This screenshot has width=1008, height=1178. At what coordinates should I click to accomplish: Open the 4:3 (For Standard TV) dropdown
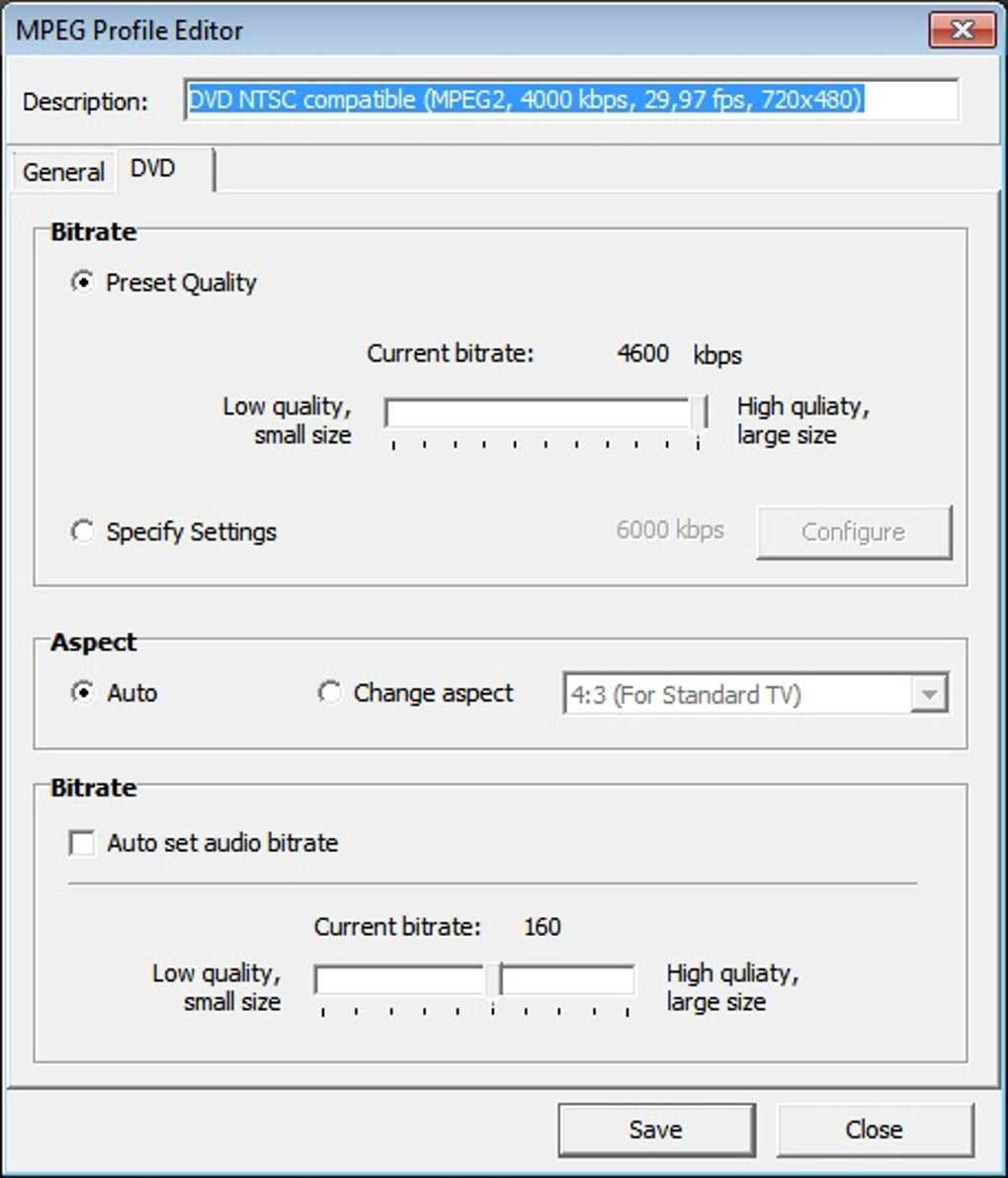tap(756, 694)
